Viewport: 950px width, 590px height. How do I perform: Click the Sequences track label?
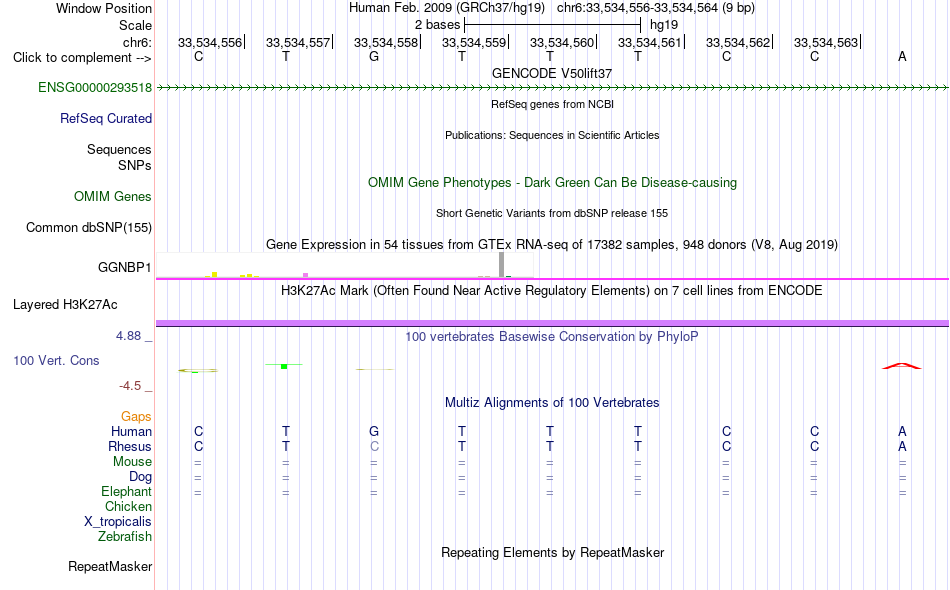pyautogui.click(x=119, y=150)
